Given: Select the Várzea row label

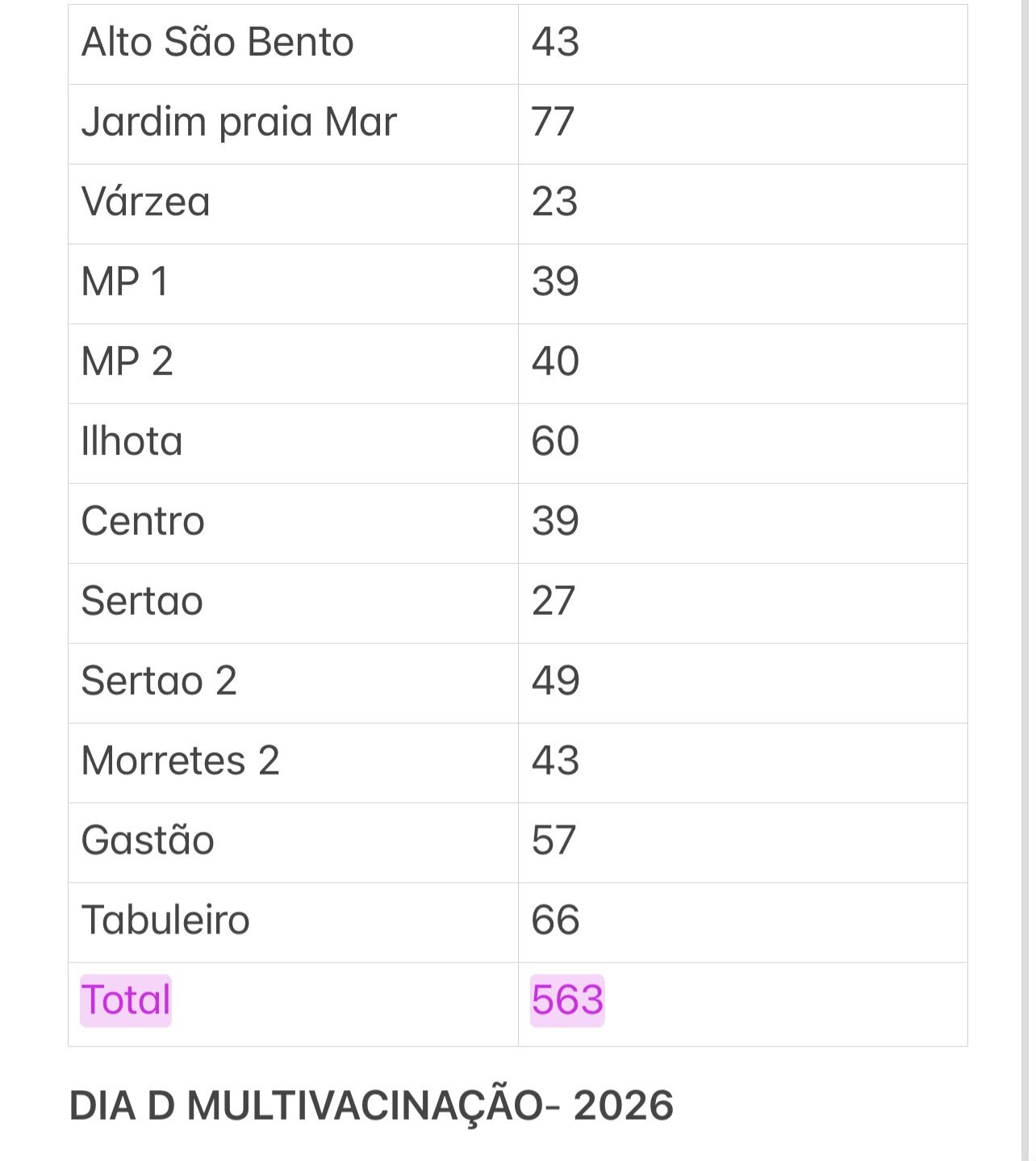Looking at the screenshot, I should (146, 202).
